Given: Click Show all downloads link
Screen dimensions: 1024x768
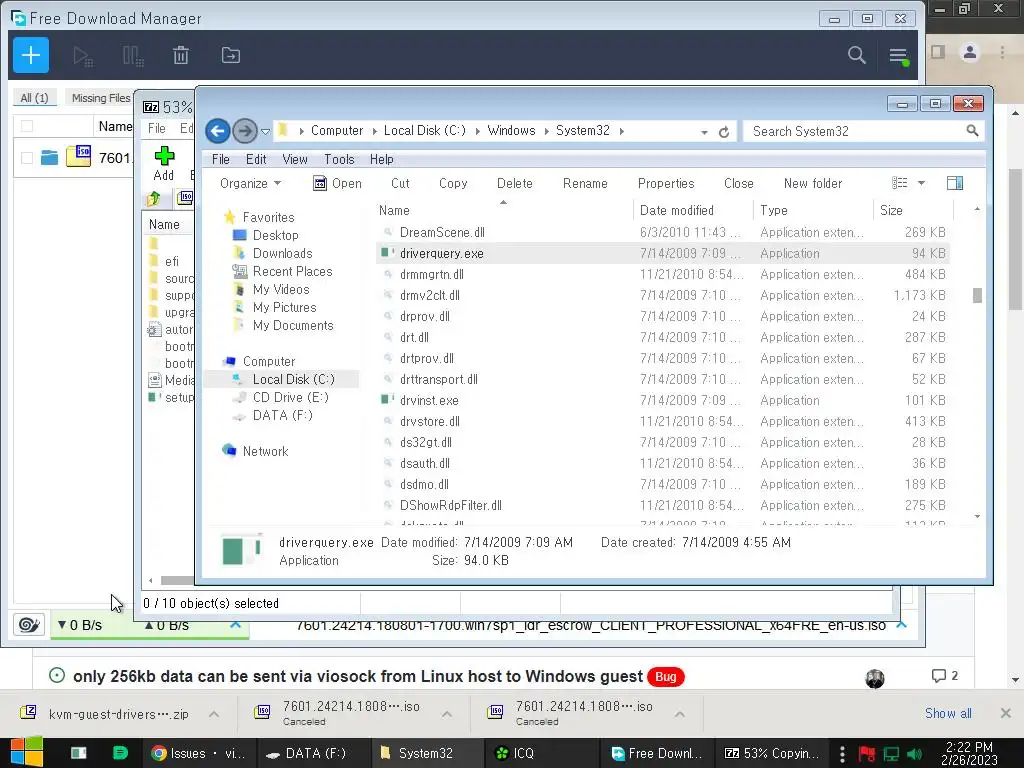Looking at the screenshot, I should [x=948, y=713].
